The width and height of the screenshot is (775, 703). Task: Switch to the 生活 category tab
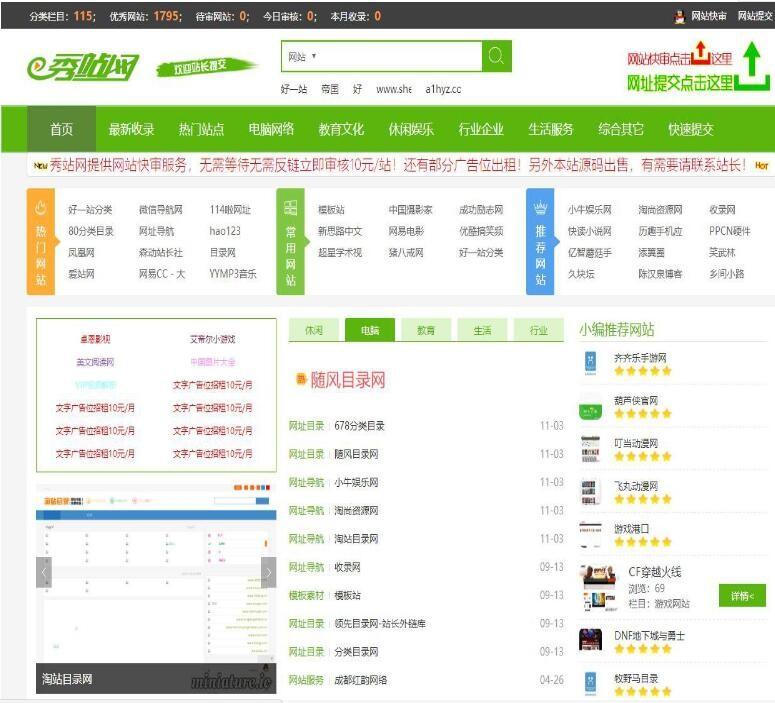[482, 330]
